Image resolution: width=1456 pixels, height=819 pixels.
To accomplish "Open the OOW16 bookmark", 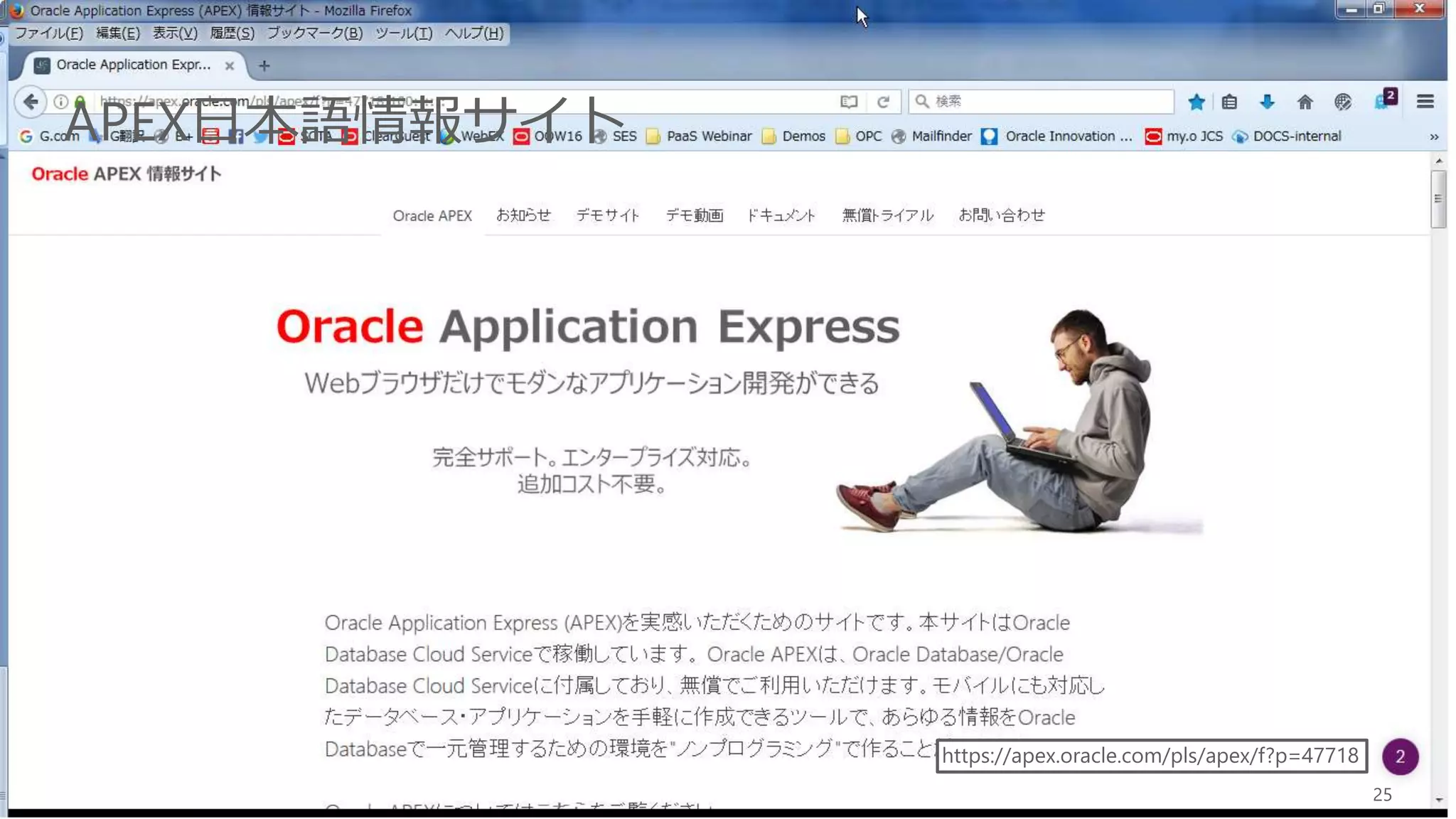I will (548, 136).
